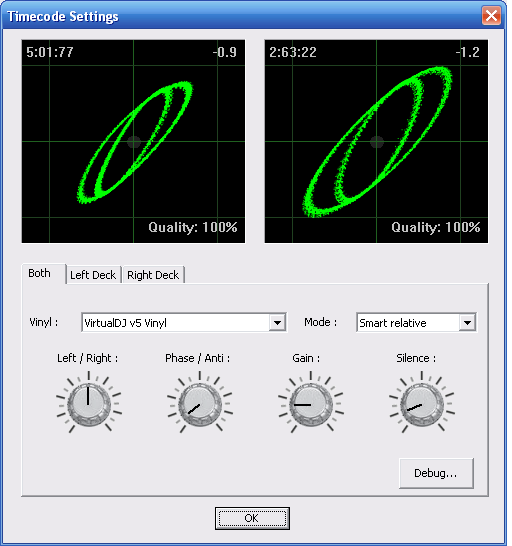Click the 5:01:77 timecode position

coord(50,52)
